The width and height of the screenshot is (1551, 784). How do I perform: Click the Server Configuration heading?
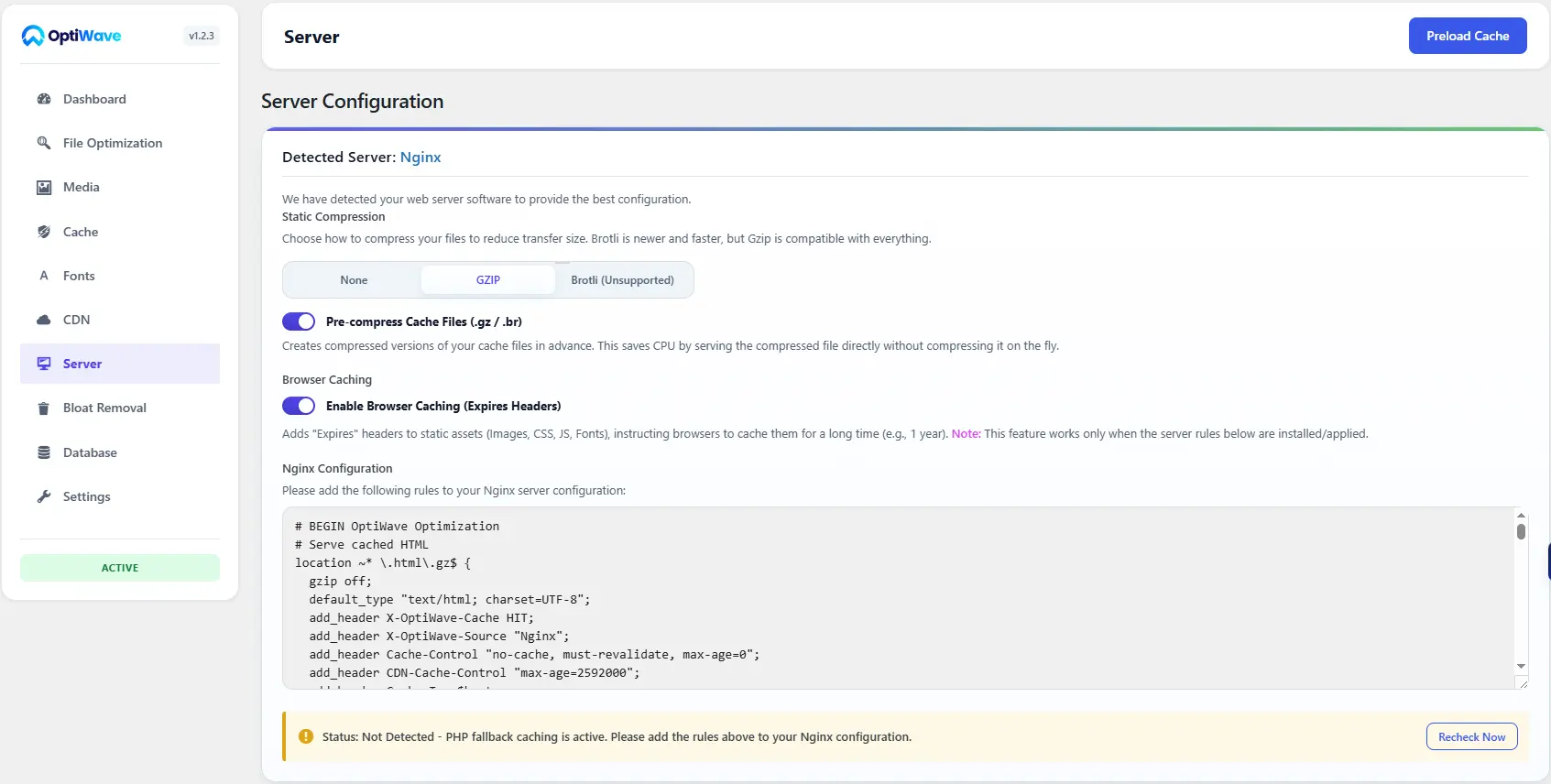[352, 102]
